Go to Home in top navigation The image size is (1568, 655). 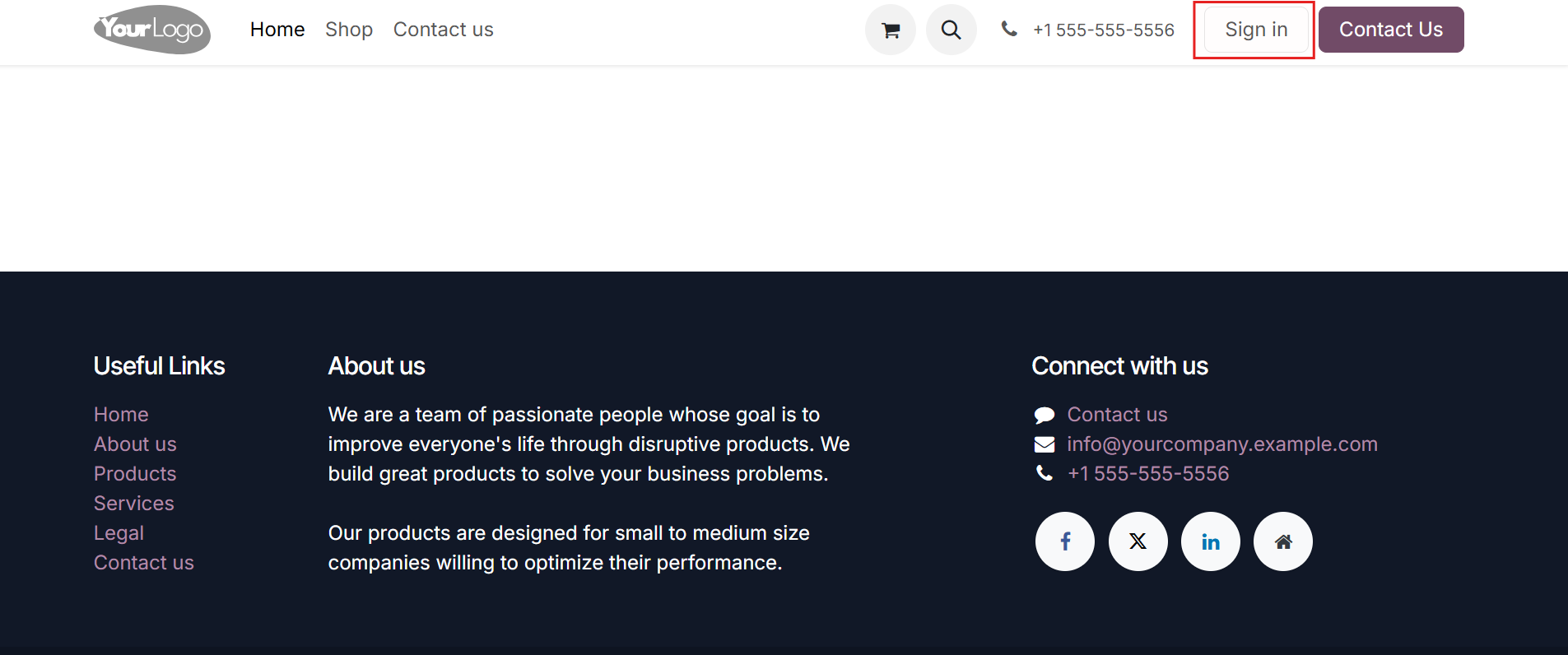pyautogui.click(x=277, y=30)
